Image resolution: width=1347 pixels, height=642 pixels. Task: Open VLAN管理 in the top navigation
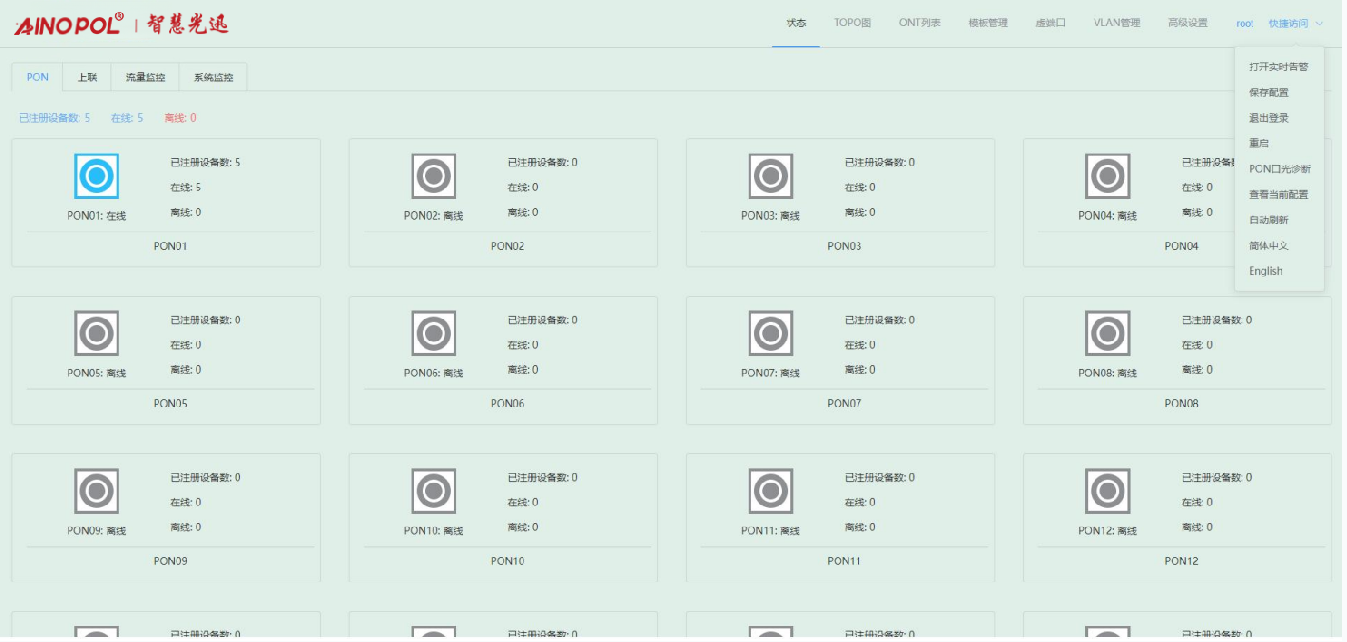pyautogui.click(x=1116, y=23)
